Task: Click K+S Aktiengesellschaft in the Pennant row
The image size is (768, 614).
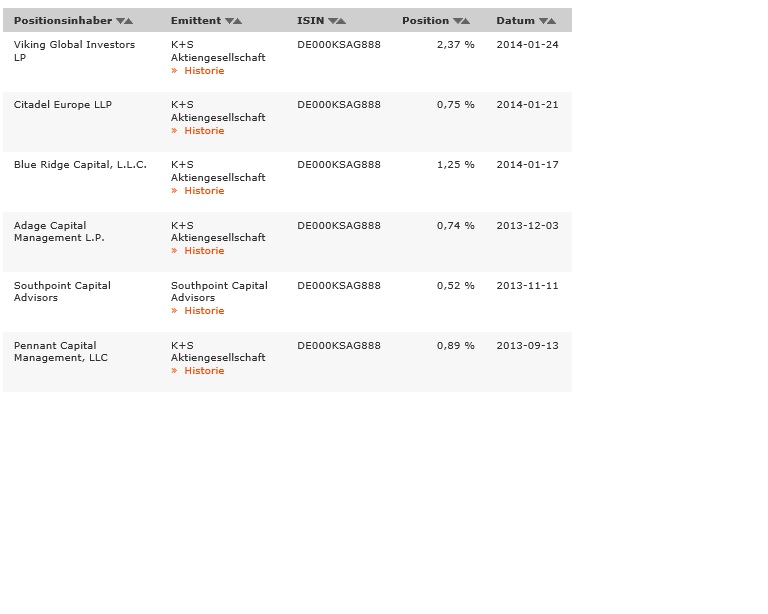Action: tap(218, 352)
